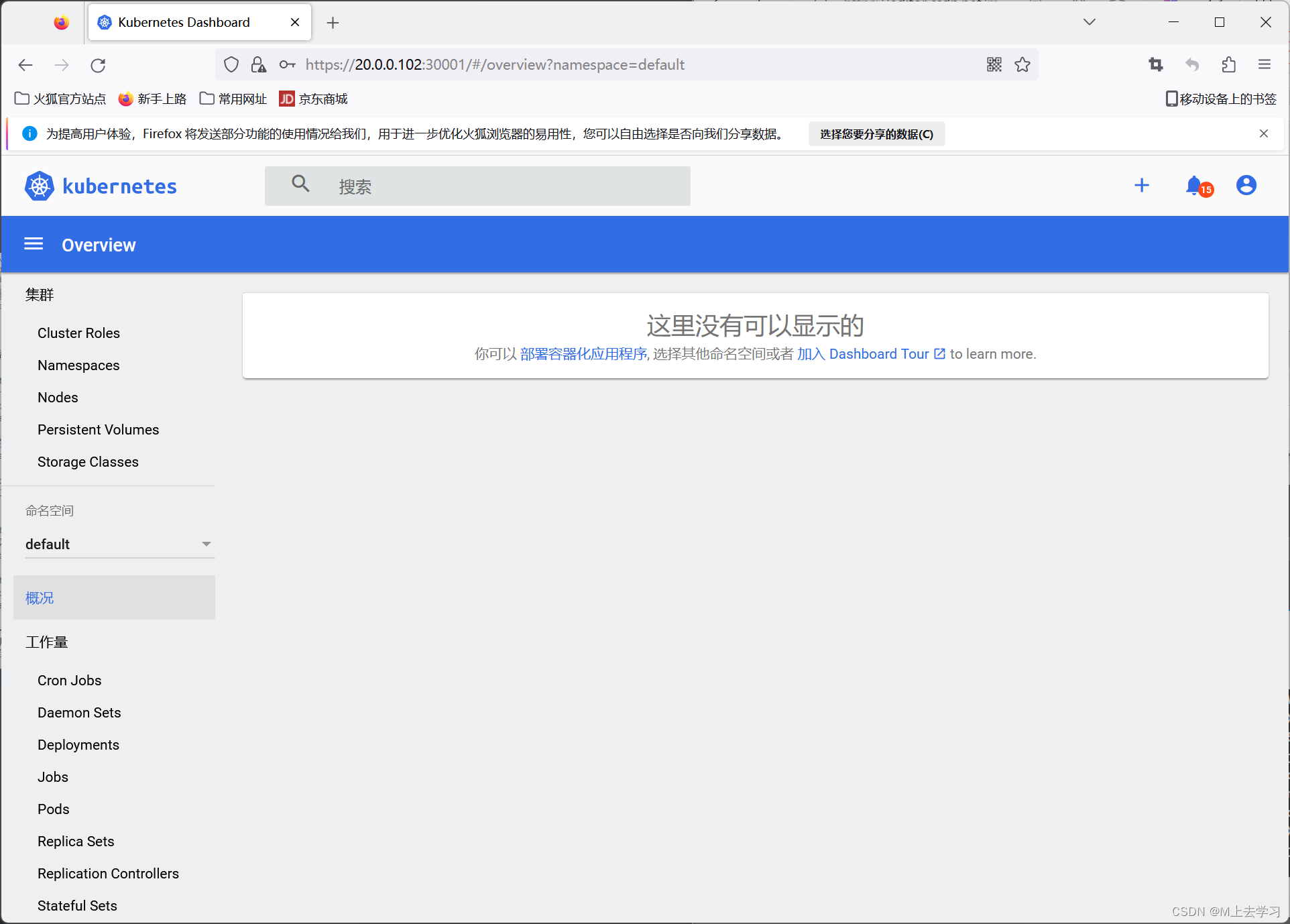Click the 集群 cluster heading
Screen dimensions: 1290x924
coord(39,294)
